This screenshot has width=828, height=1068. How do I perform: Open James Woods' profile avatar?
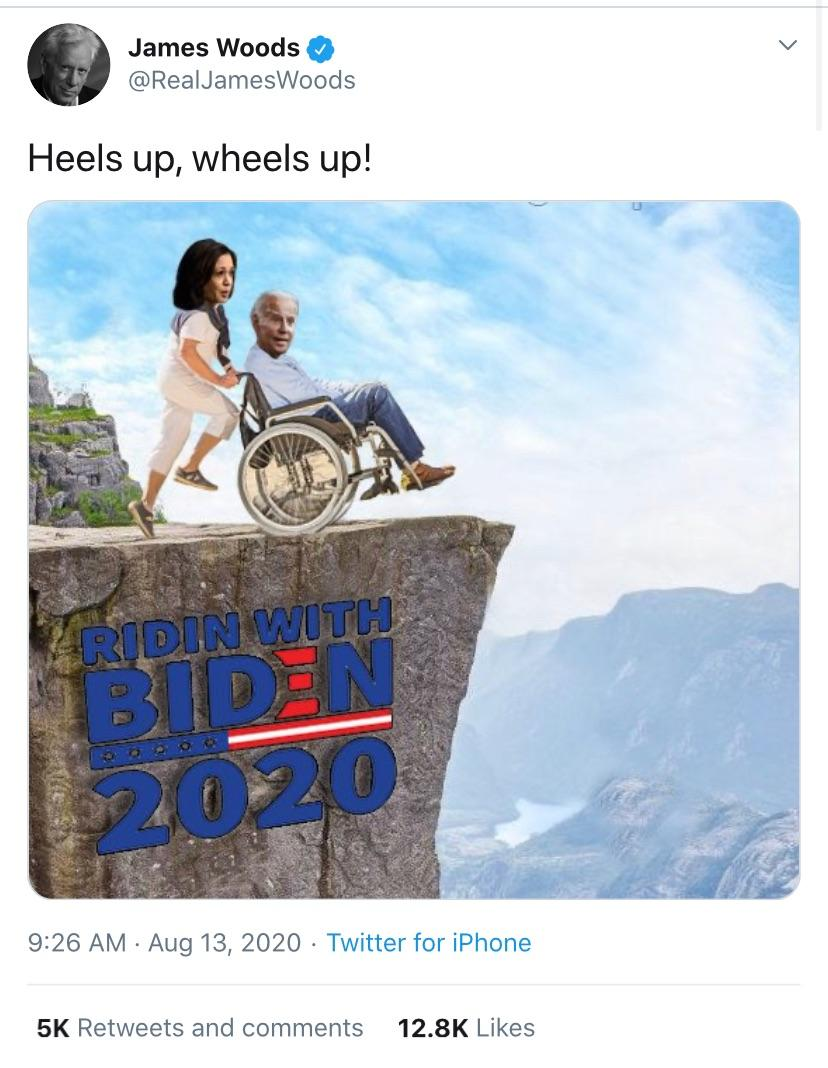[x=69, y=64]
